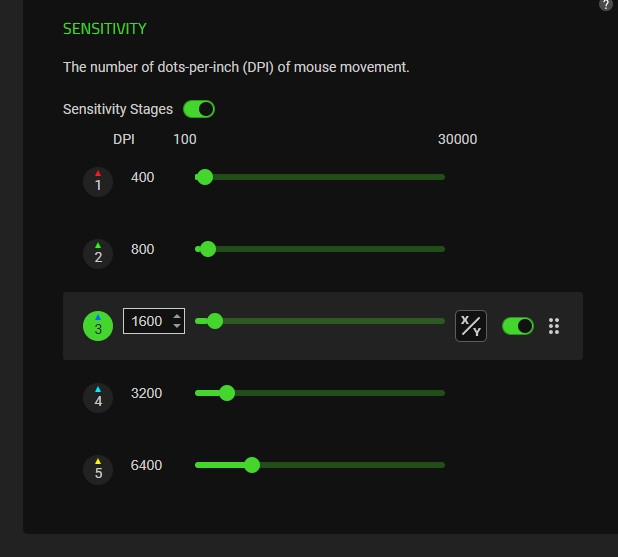Increase stage 3 DPI with up arrow

point(177,317)
